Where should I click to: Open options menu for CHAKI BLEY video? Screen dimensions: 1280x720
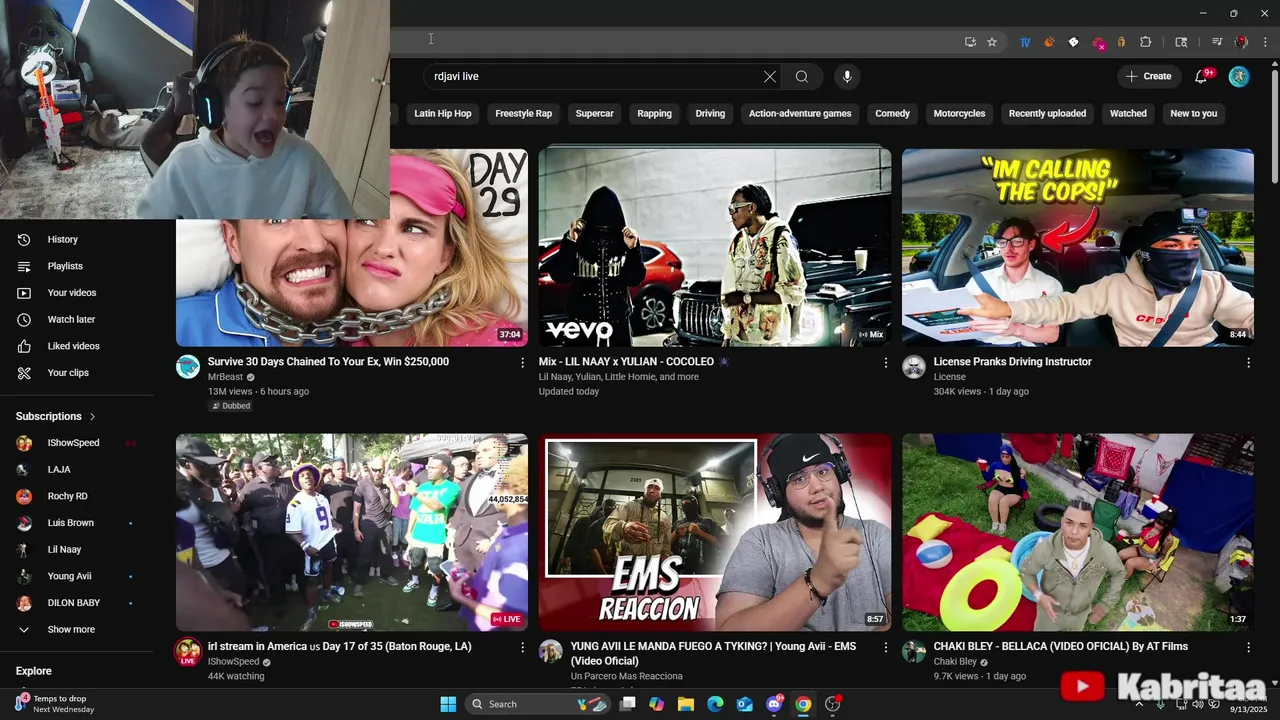tap(1248, 647)
